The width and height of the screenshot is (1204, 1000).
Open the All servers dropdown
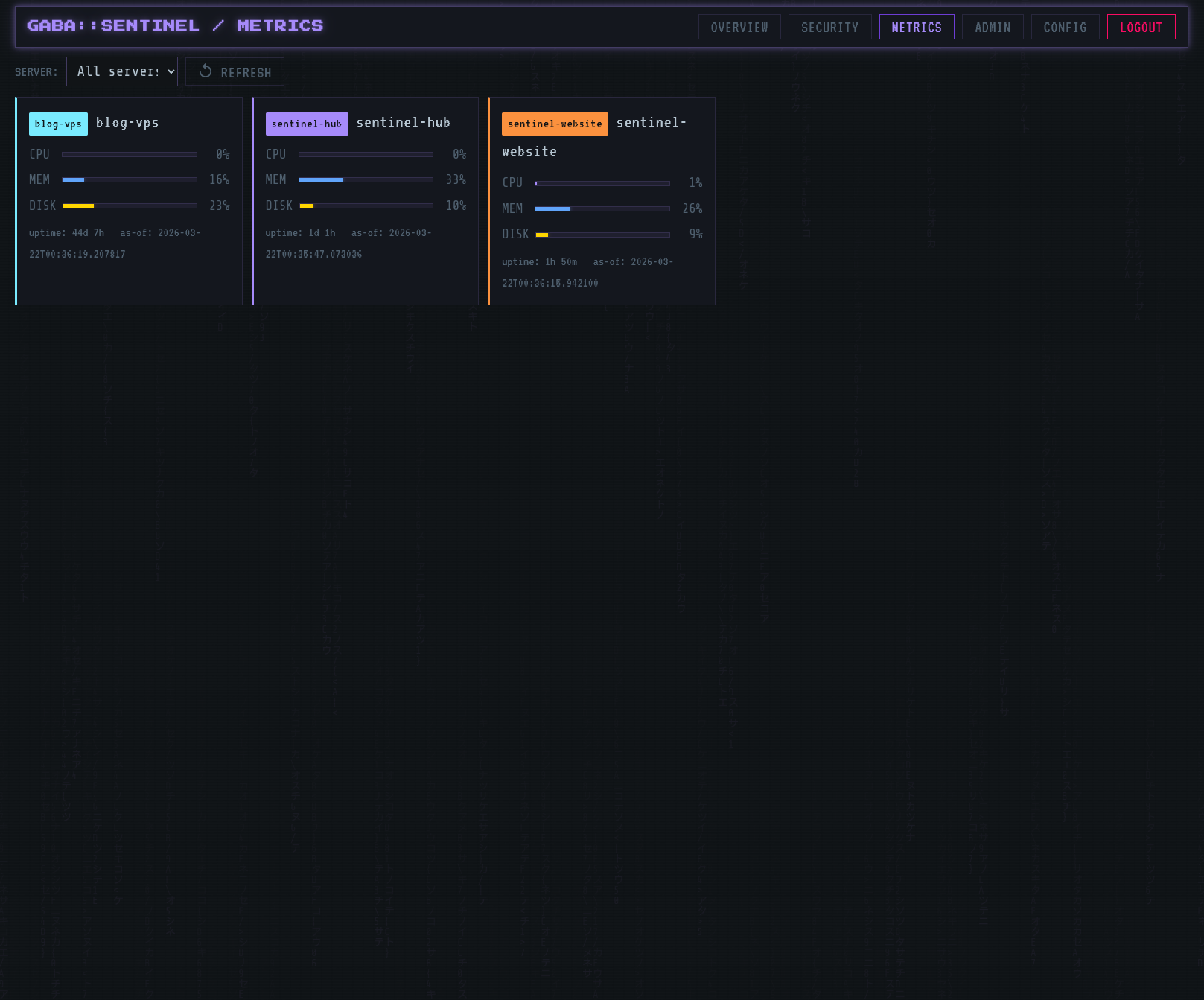point(121,71)
